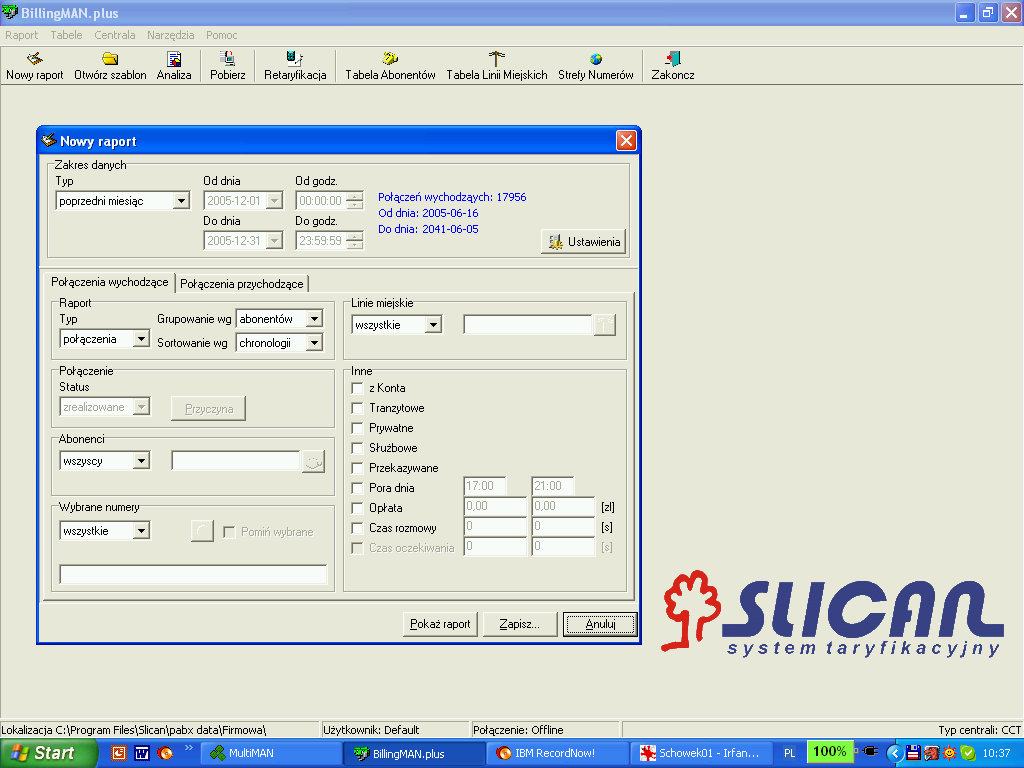The height and width of the screenshot is (768, 1024).
Task: Open the Otwórz szablon folder icon
Action: click(x=110, y=66)
